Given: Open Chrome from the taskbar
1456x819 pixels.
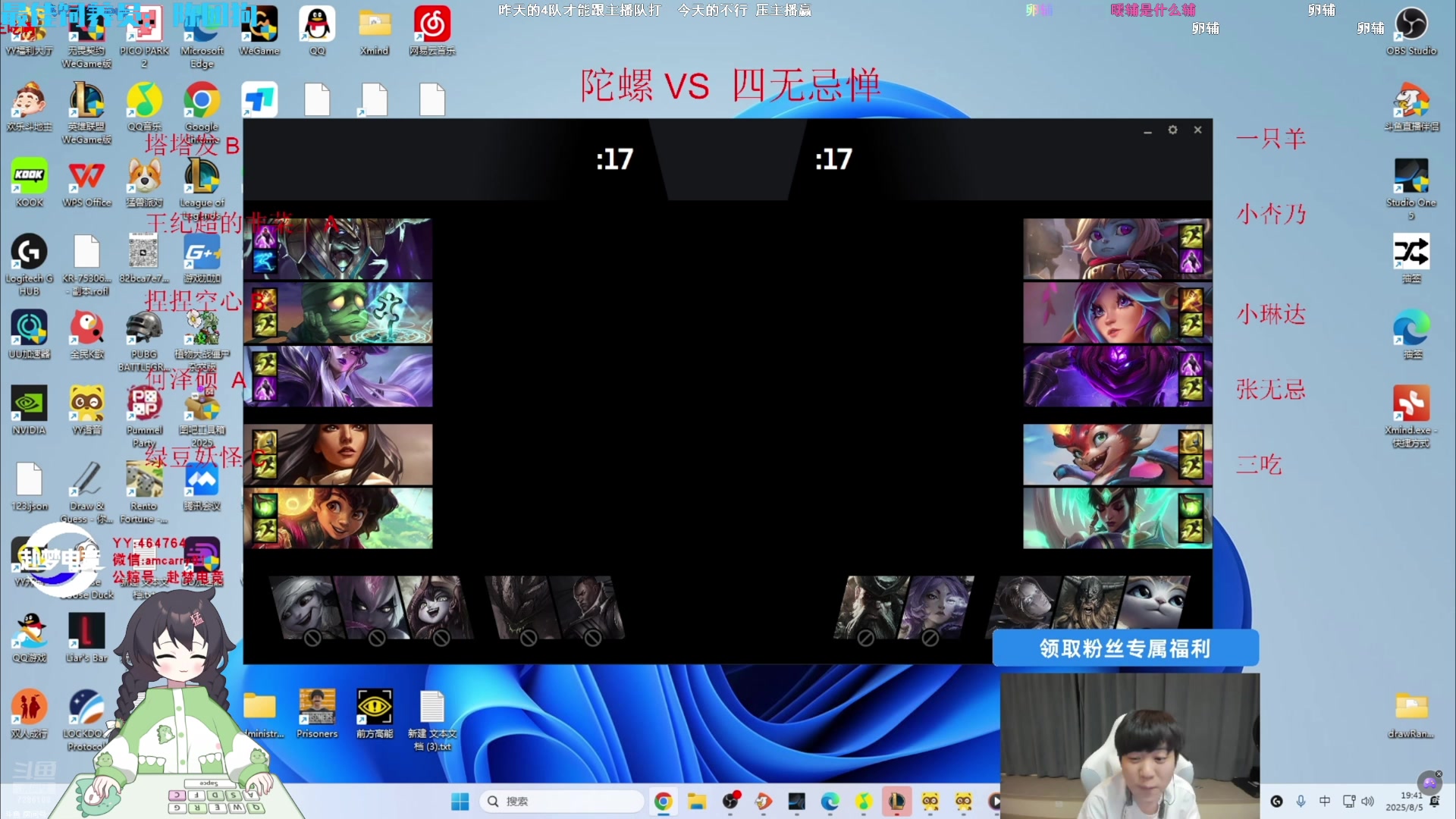Looking at the screenshot, I should (x=663, y=802).
